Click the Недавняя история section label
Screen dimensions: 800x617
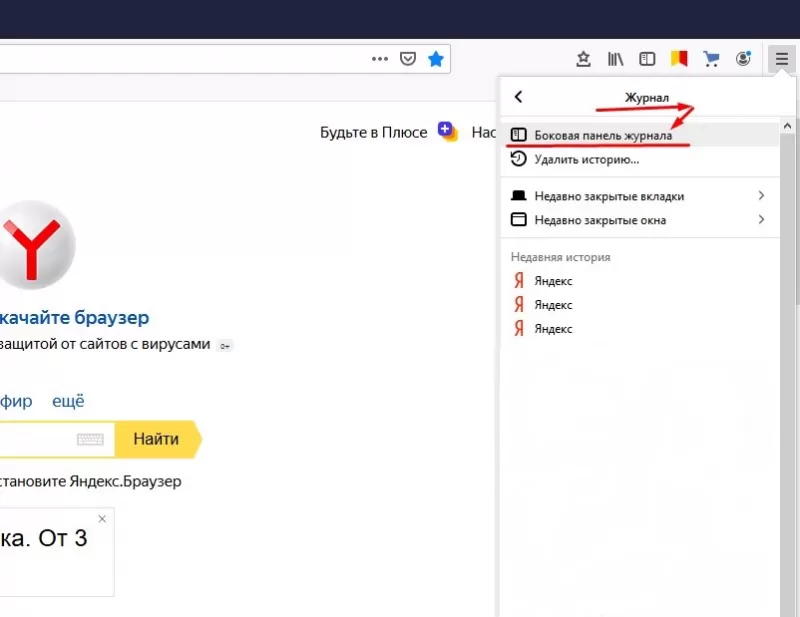560,257
